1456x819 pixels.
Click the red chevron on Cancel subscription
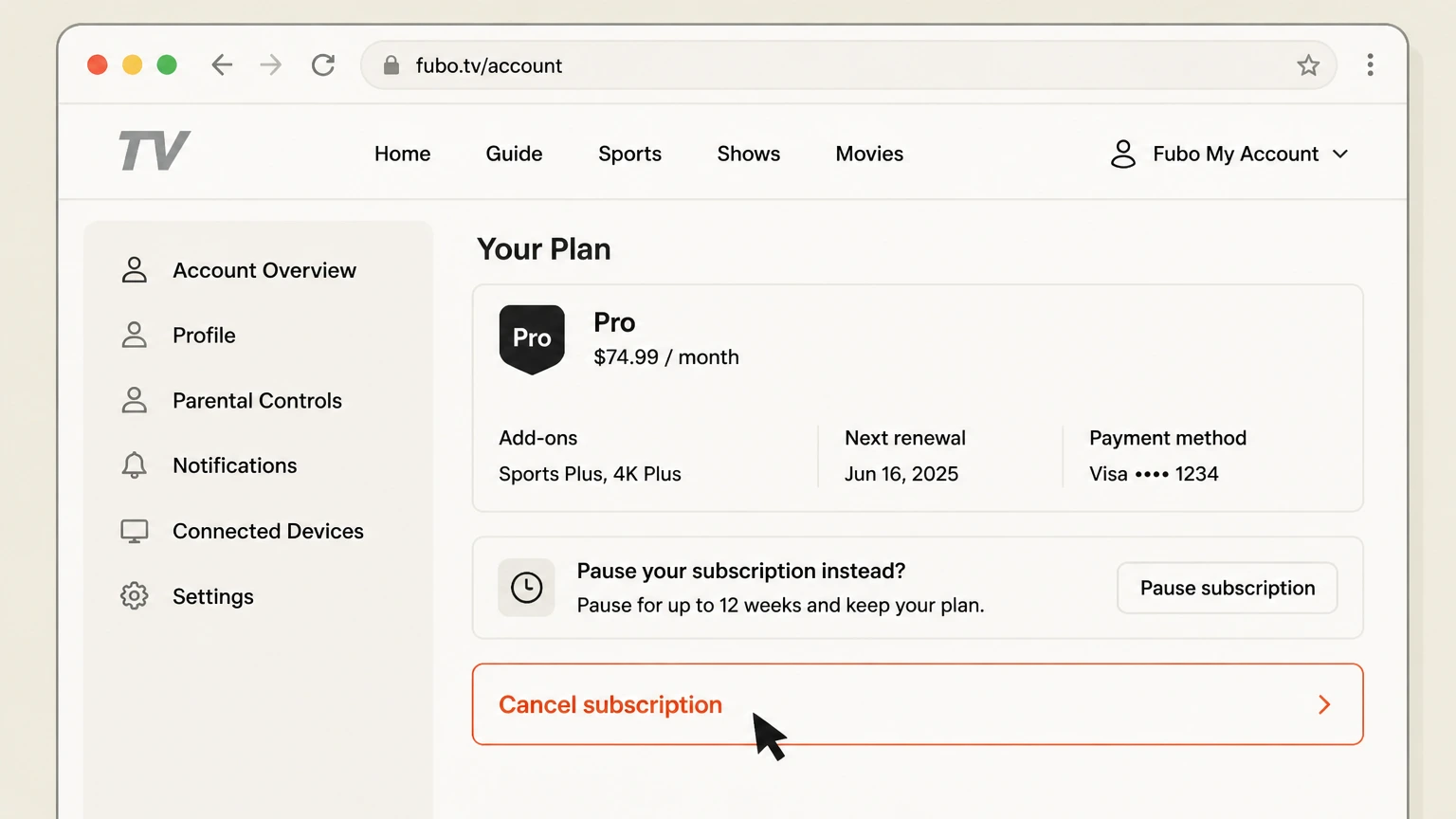click(x=1324, y=704)
